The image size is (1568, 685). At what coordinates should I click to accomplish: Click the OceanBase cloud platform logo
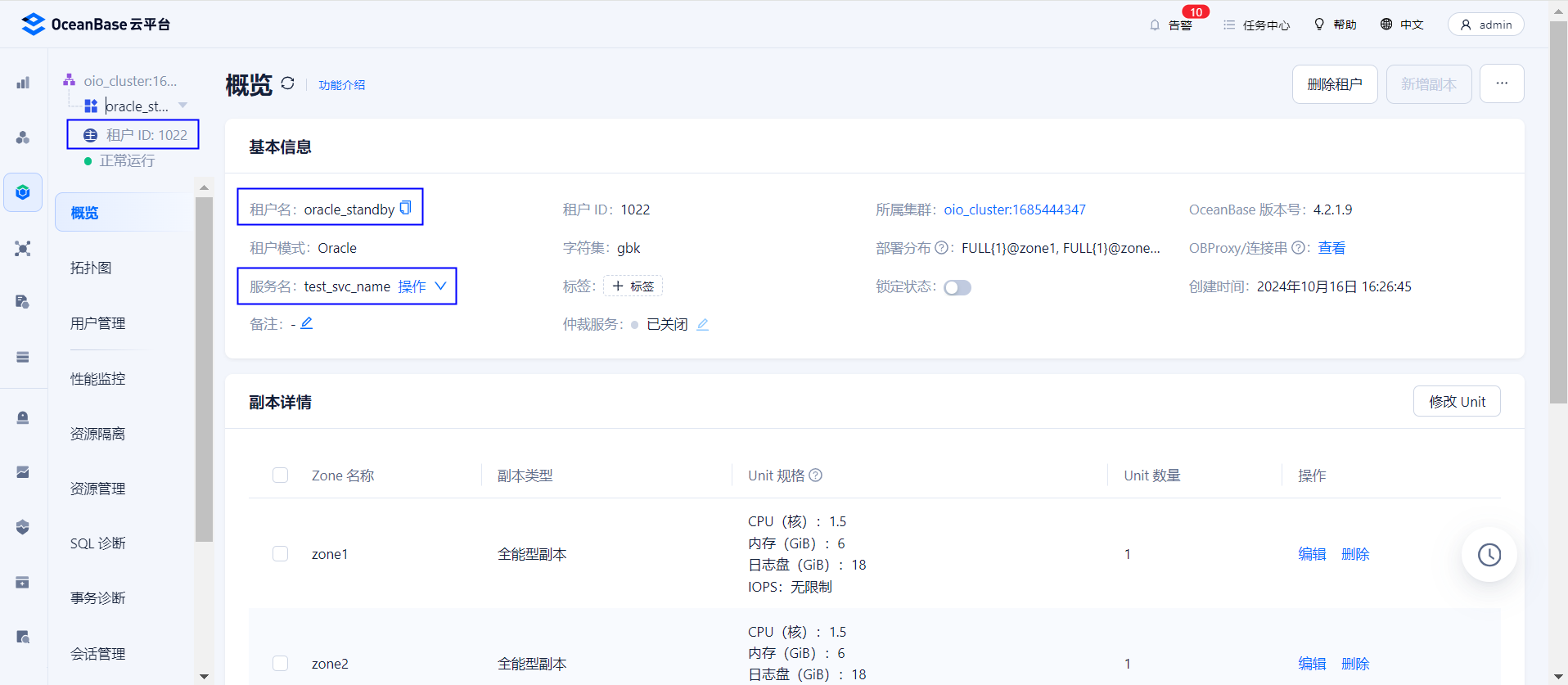pos(96,25)
